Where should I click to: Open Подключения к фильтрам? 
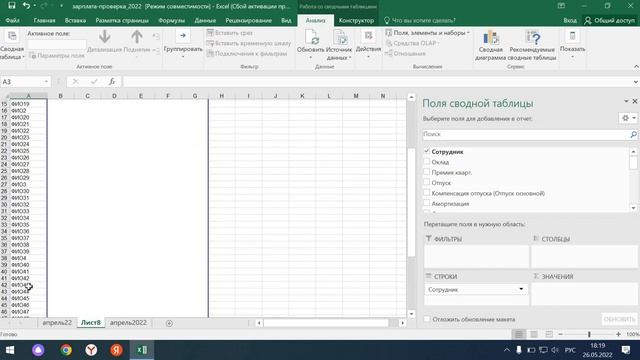pos(247,53)
